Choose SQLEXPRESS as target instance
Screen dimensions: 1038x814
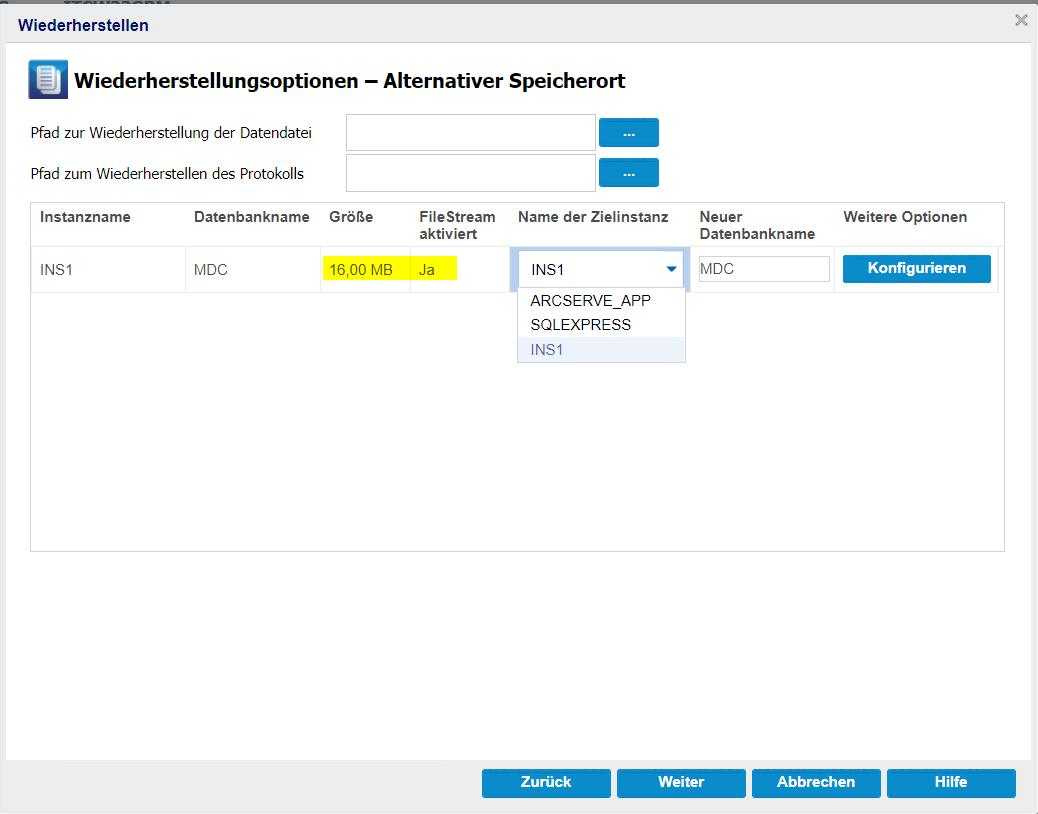[x=580, y=325]
